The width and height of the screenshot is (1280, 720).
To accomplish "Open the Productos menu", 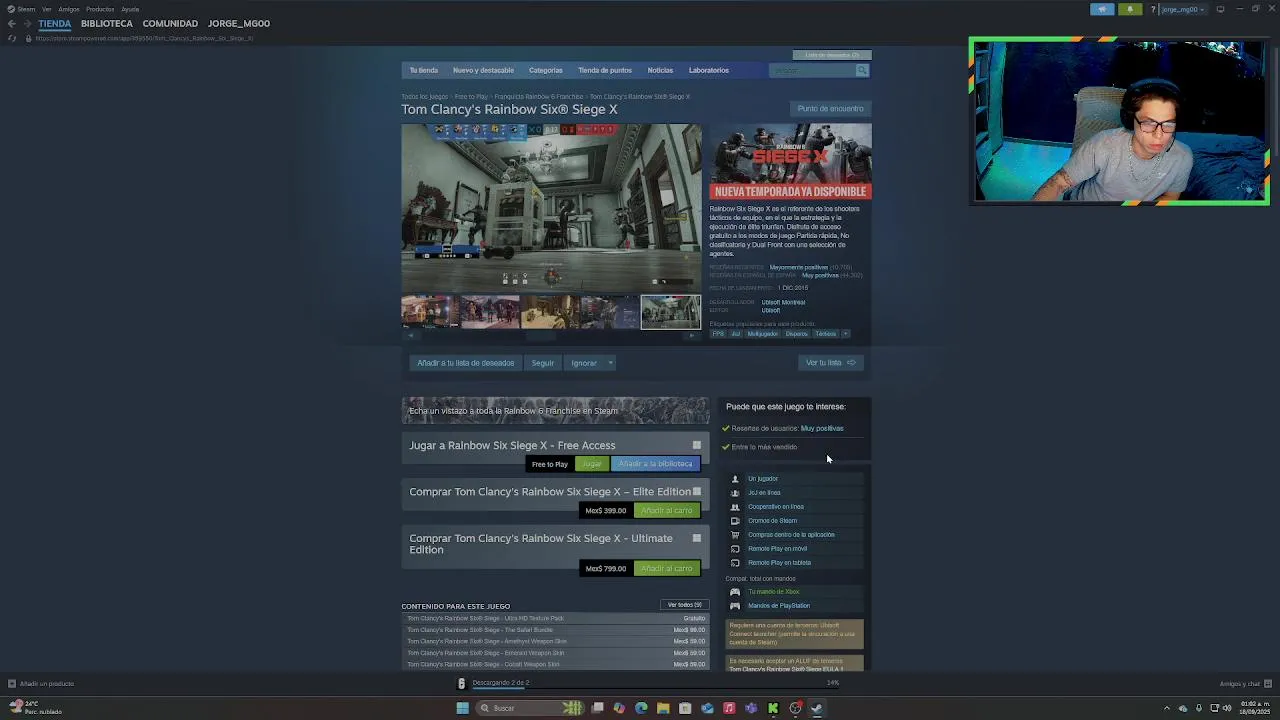I will pos(100,9).
